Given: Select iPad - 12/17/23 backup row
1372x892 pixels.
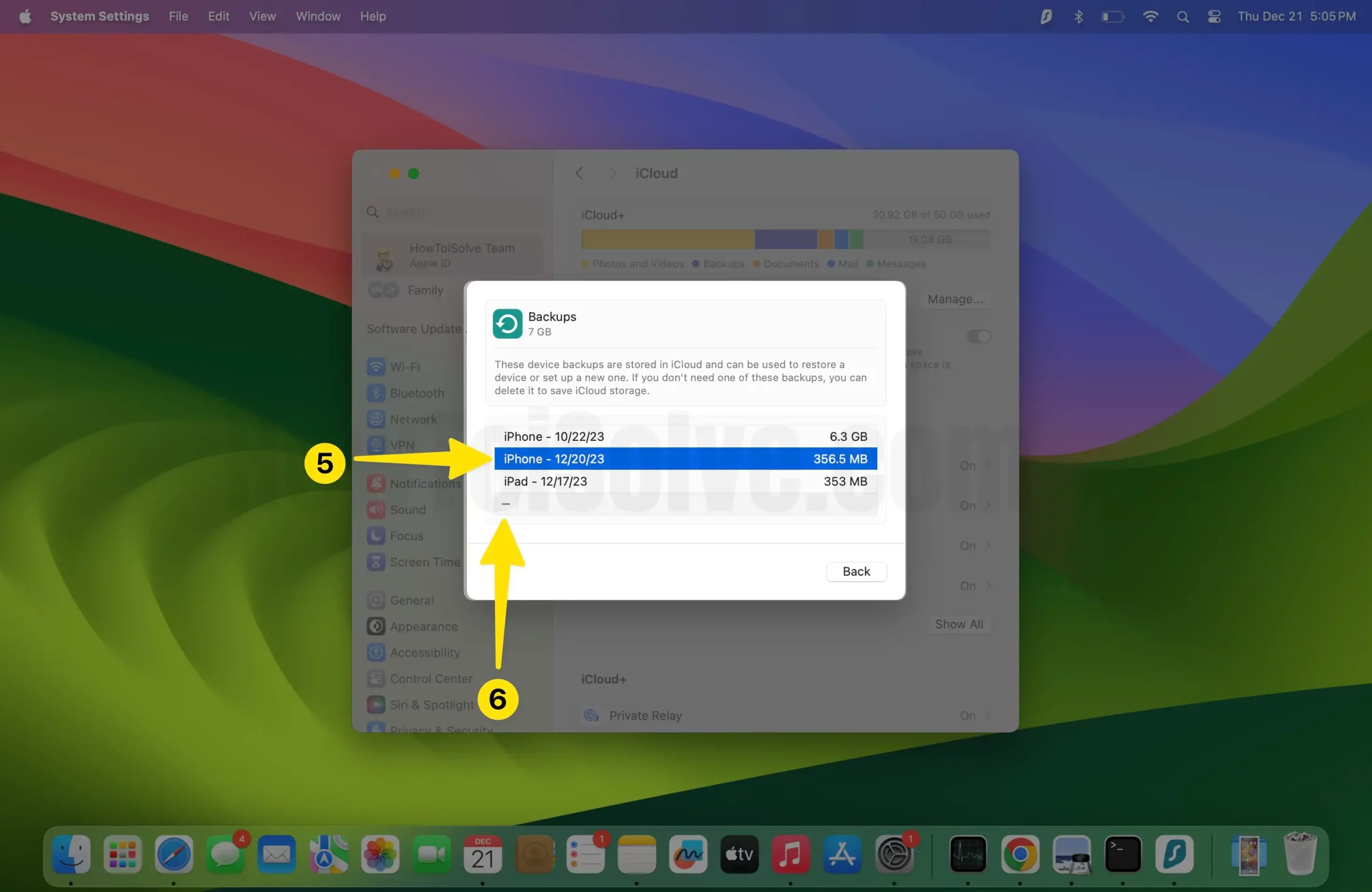Looking at the screenshot, I should (685, 481).
